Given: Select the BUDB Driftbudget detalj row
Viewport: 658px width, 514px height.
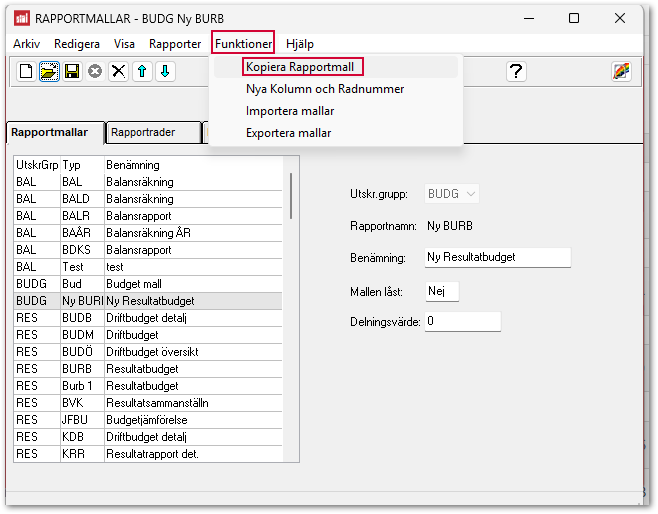Looking at the screenshot, I should coord(148,318).
